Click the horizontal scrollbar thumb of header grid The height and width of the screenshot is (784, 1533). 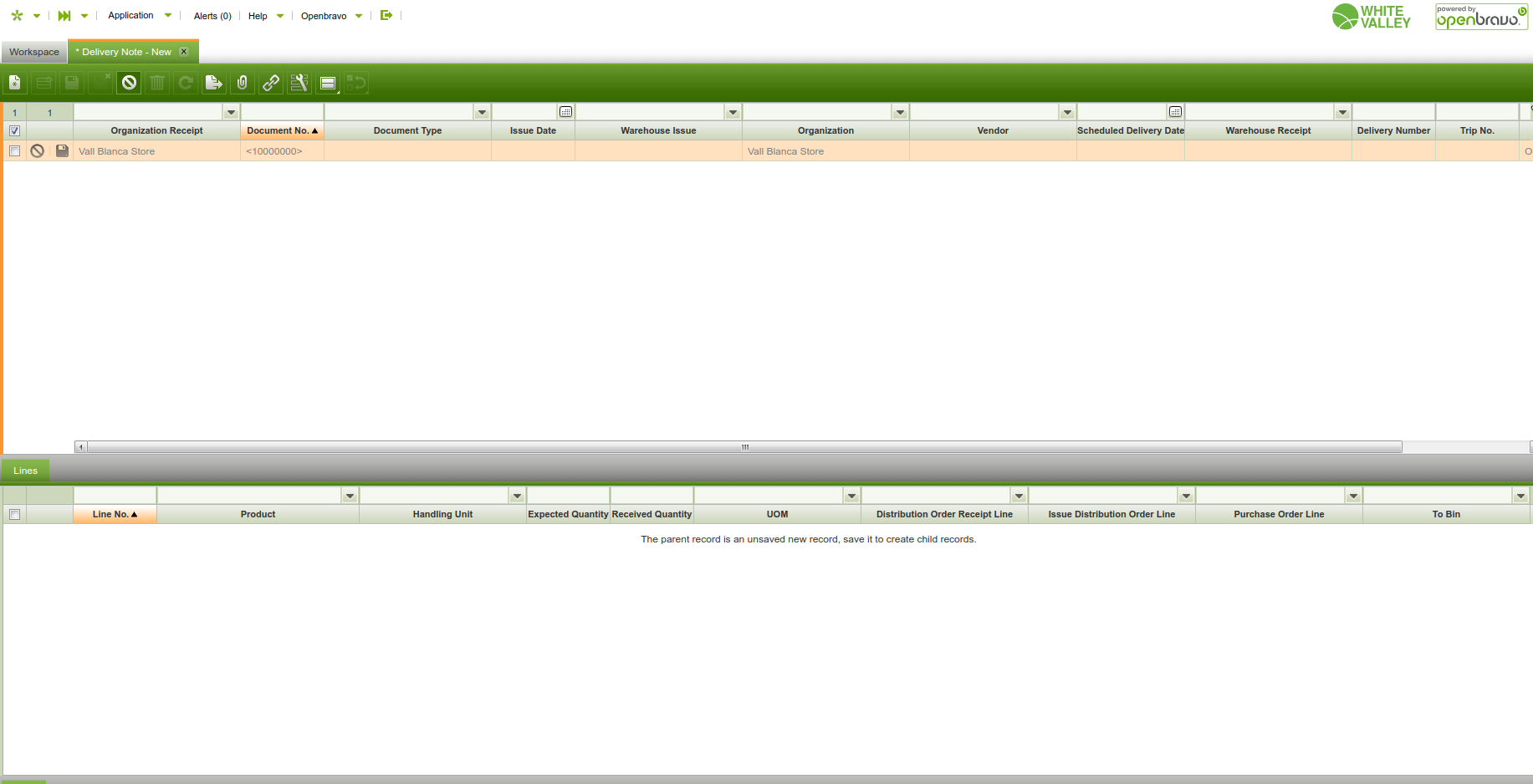coord(744,447)
